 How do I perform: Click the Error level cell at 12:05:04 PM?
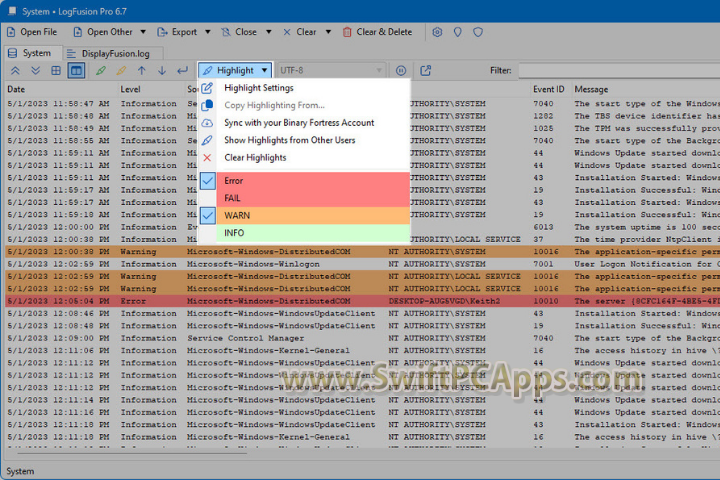(x=133, y=301)
